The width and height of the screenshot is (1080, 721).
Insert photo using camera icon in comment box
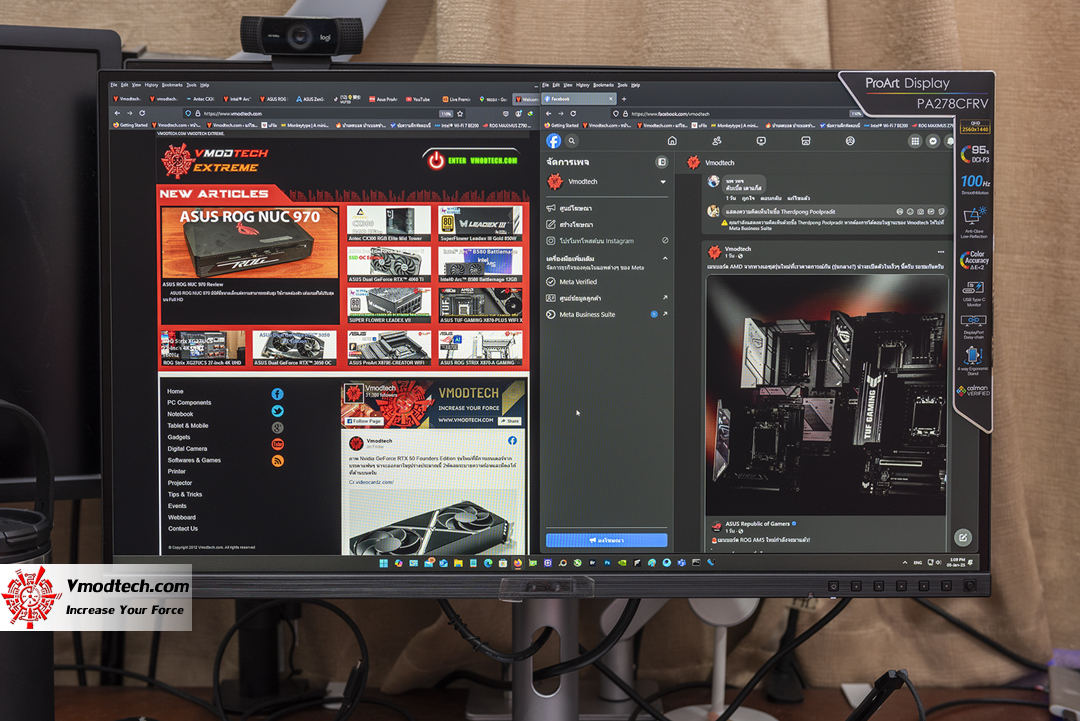tap(920, 212)
